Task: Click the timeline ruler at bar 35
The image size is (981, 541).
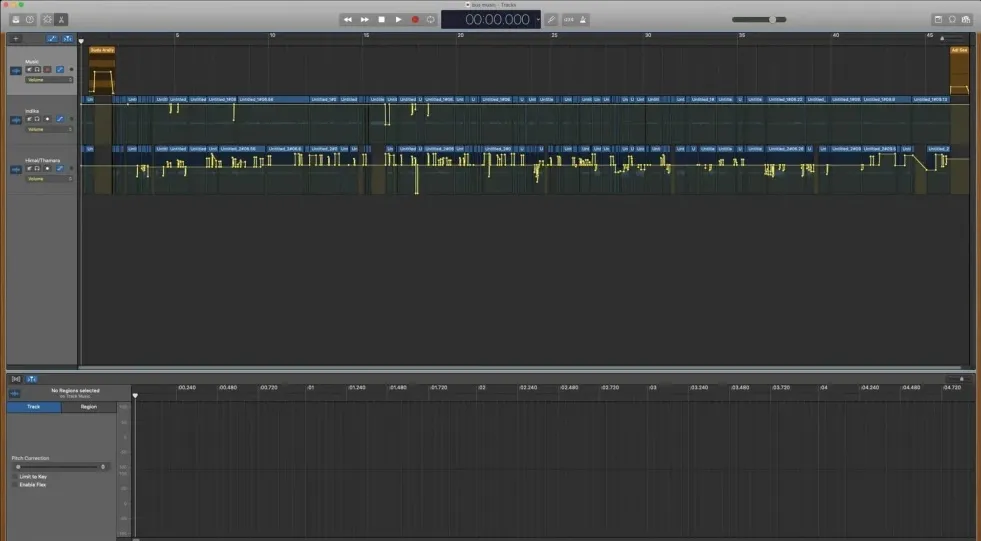Action: [742, 36]
